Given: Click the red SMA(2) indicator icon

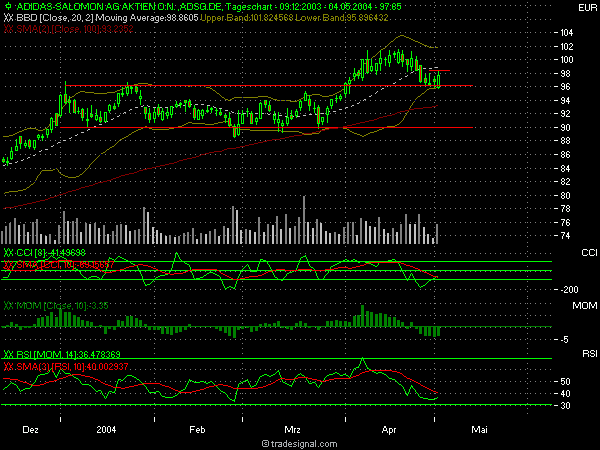Looking at the screenshot, I should pos(8,29).
